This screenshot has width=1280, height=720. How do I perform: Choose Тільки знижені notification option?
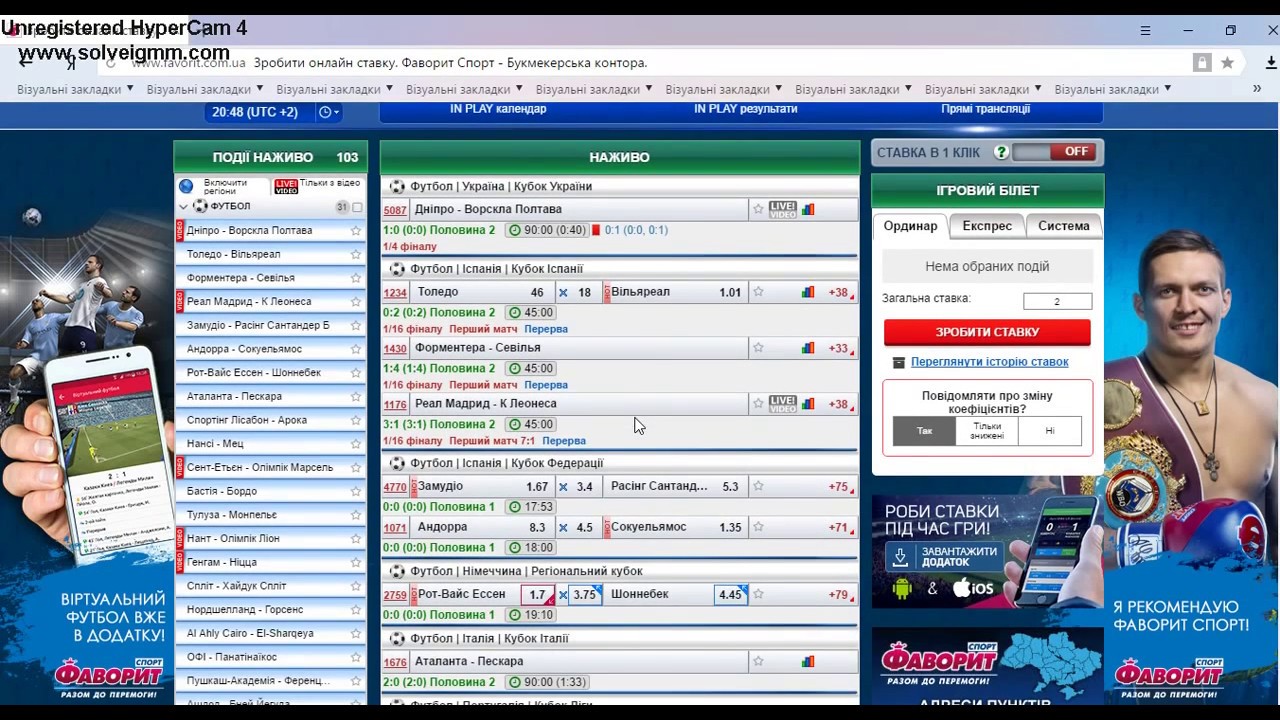[x=986, y=431]
